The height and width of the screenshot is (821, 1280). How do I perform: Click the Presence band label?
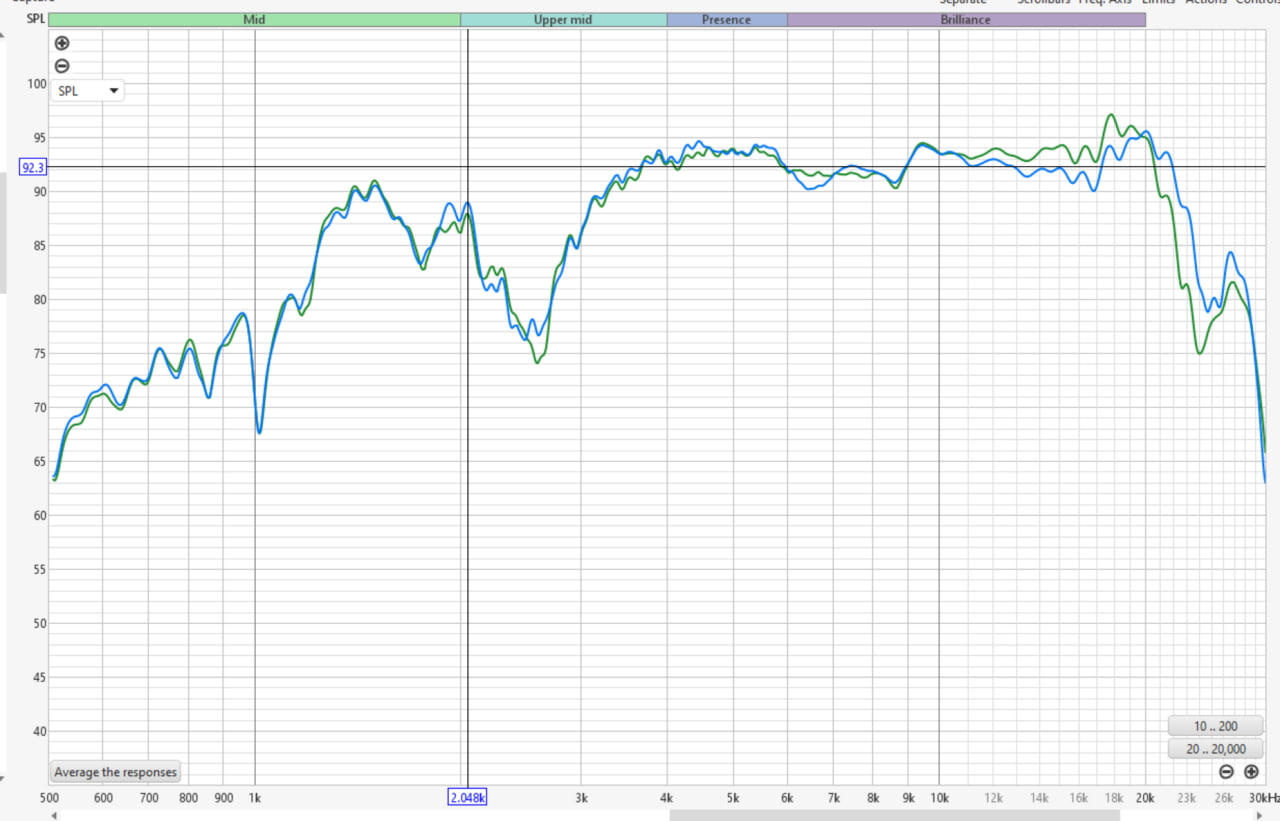tap(727, 20)
